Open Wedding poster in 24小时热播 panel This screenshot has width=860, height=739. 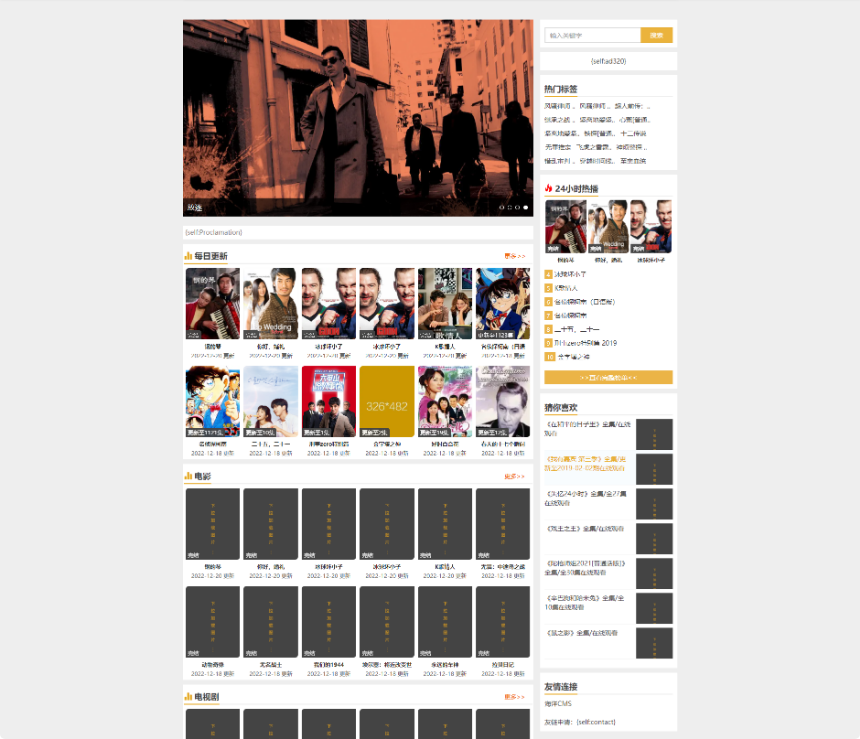click(x=608, y=227)
